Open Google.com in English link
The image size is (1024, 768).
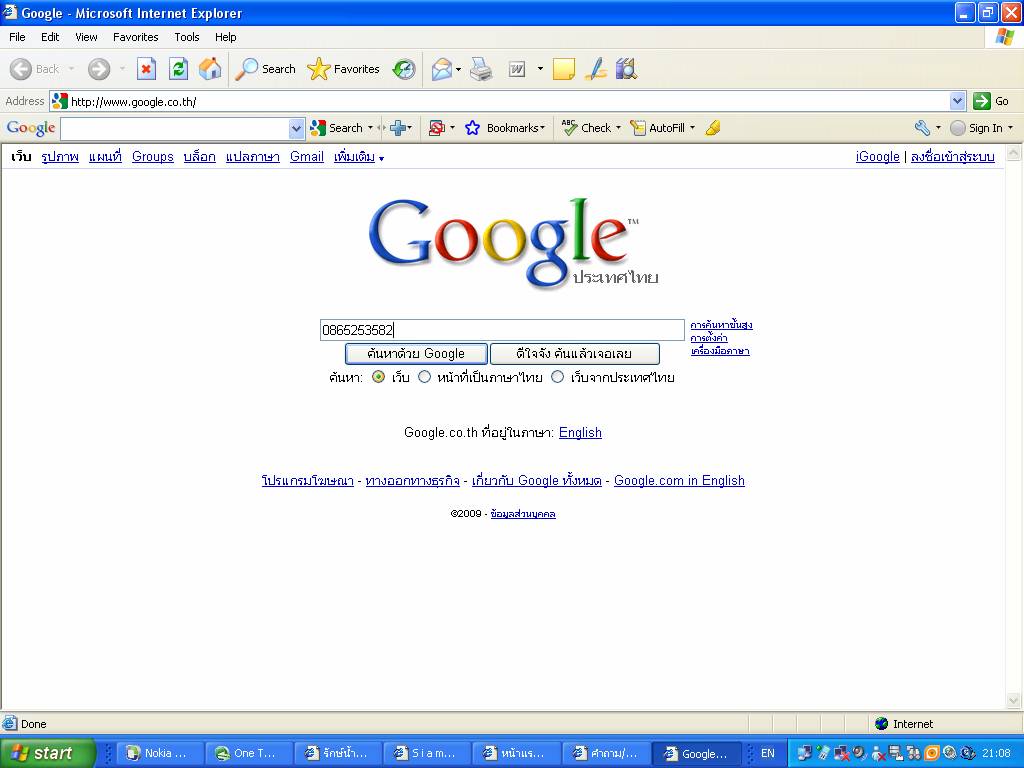[679, 481]
